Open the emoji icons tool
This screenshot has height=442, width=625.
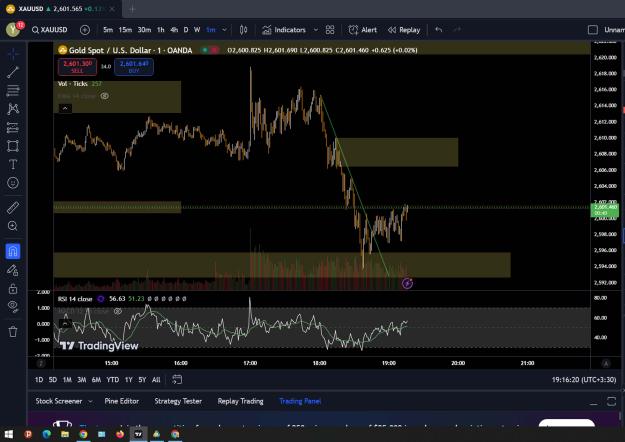[13, 183]
